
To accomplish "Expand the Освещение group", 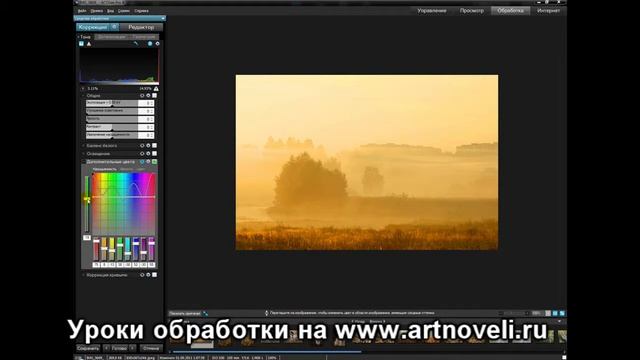I will pos(83,153).
